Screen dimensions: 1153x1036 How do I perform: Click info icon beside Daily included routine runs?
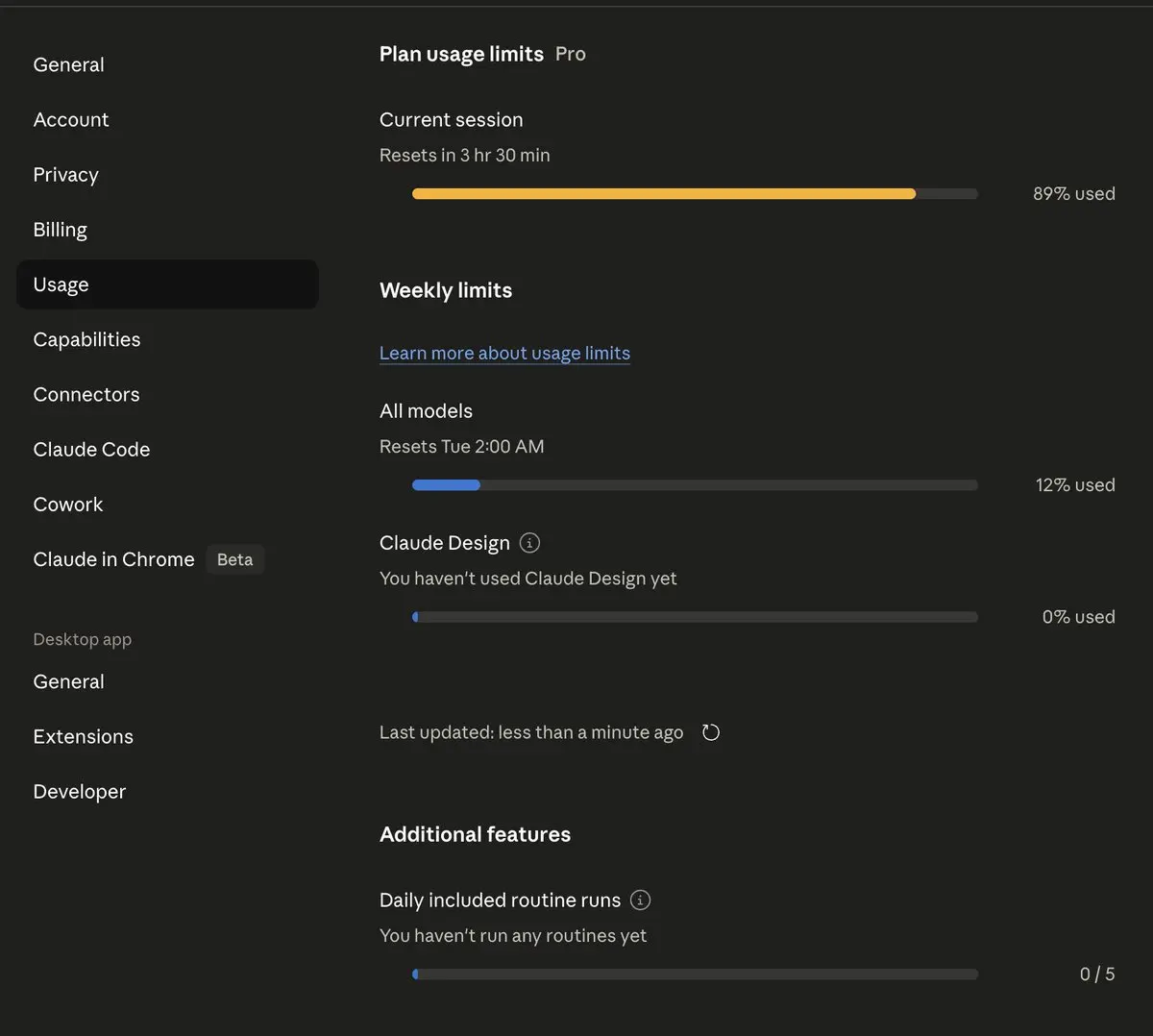(x=640, y=900)
